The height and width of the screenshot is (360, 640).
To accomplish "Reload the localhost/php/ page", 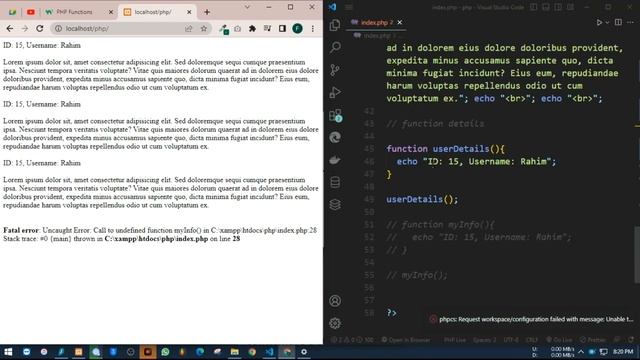I will (40, 29).
